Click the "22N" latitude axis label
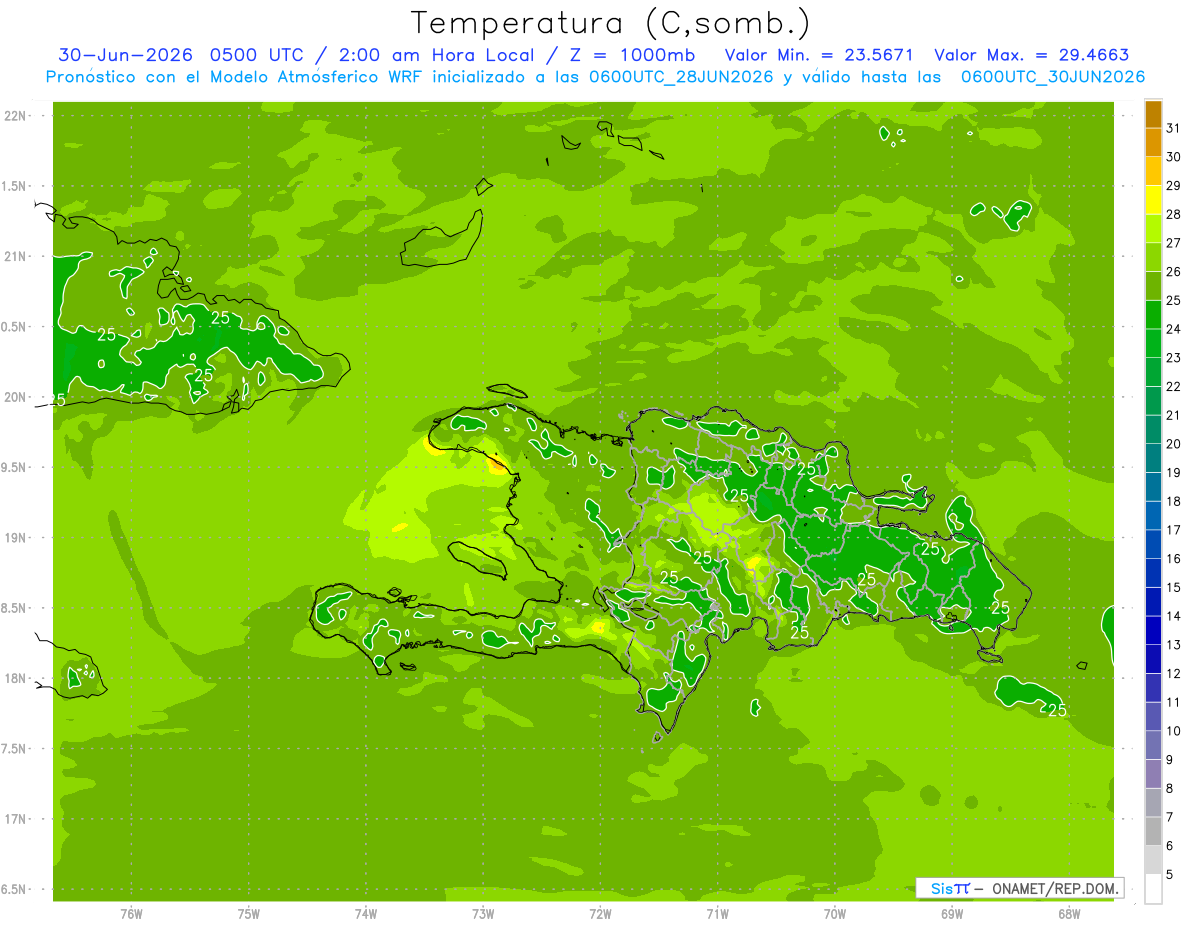This screenshot has height=927, width=1200. point(16,116)
